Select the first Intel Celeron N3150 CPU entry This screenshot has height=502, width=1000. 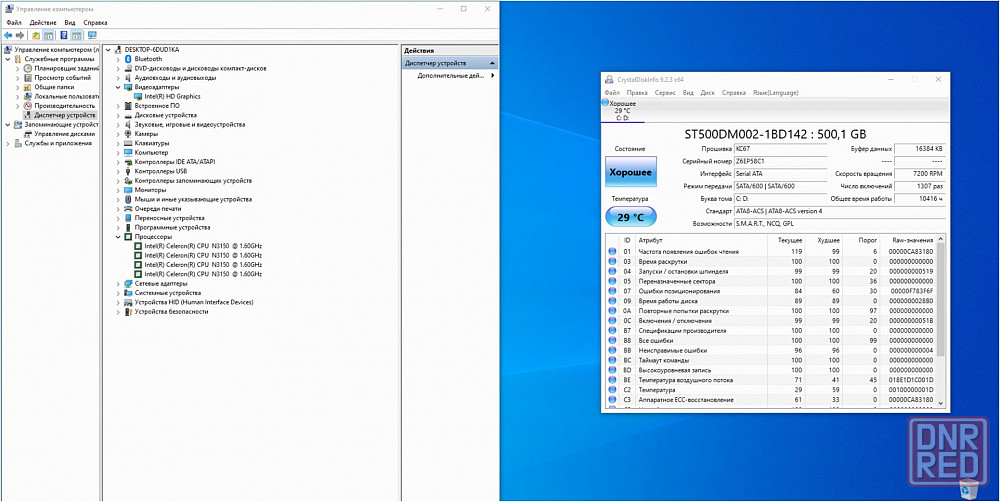click(x=203, y=246)
